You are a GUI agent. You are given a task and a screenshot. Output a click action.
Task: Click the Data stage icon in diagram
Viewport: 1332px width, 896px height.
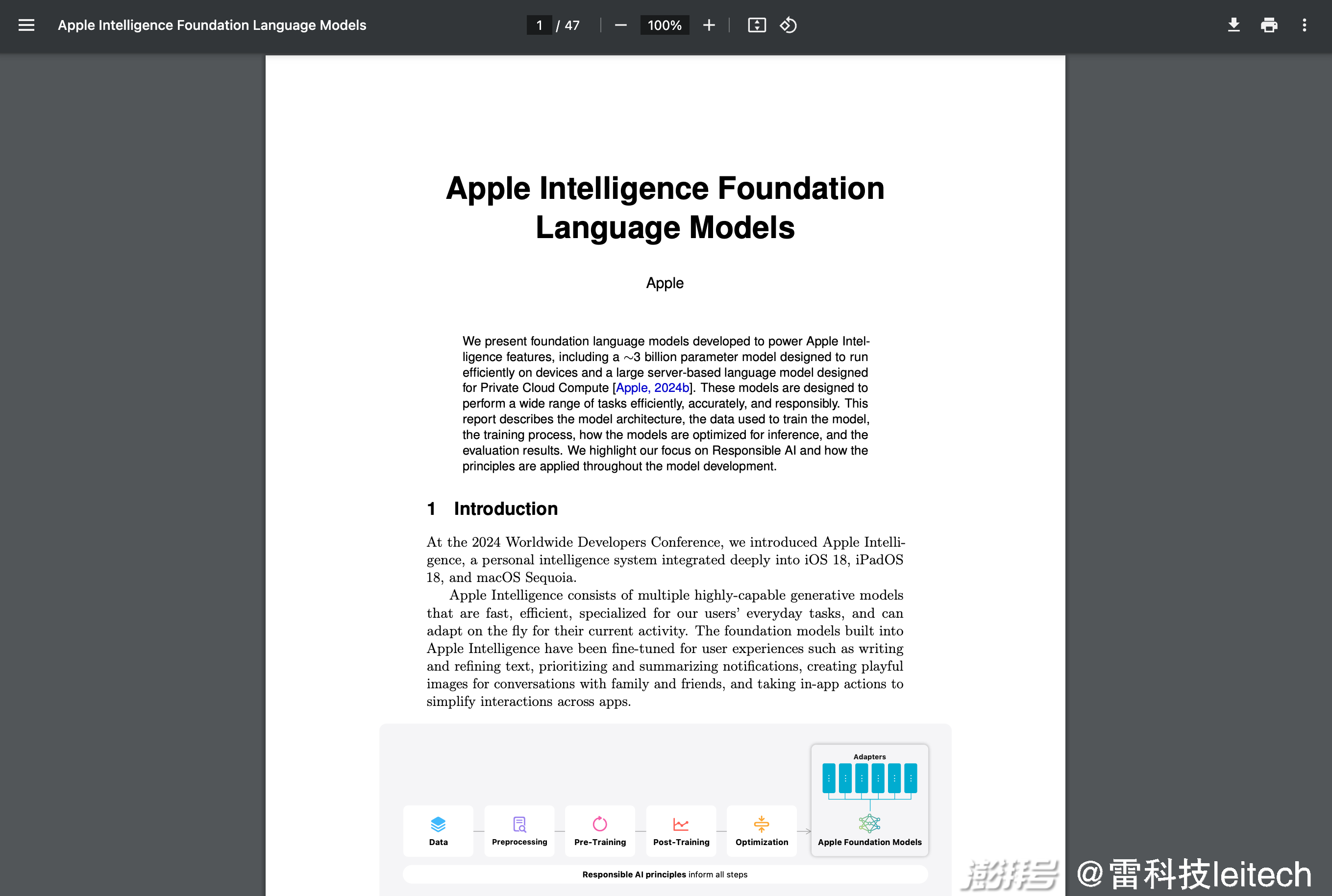coord(438,824)
